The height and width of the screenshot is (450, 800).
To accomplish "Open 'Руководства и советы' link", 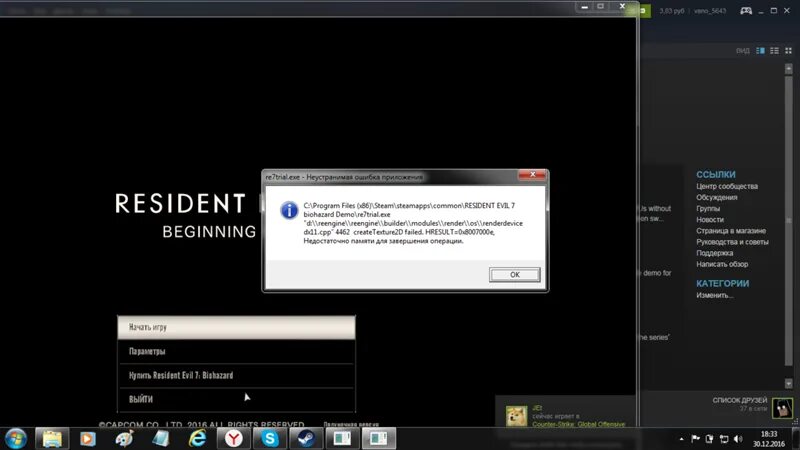I will click(732, 242).
